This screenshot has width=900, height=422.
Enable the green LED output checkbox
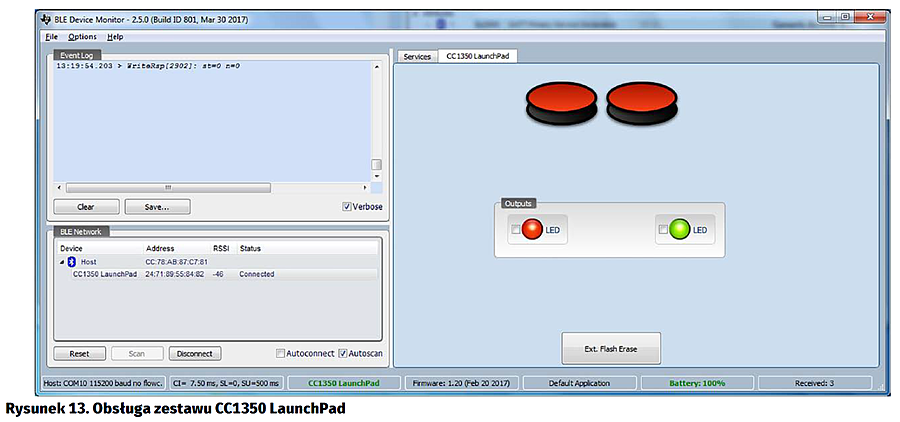click(x=663, y=230)
